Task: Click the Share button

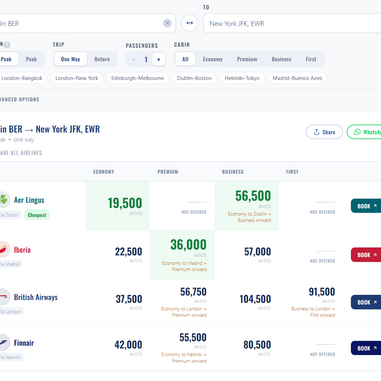Action: 324,132
